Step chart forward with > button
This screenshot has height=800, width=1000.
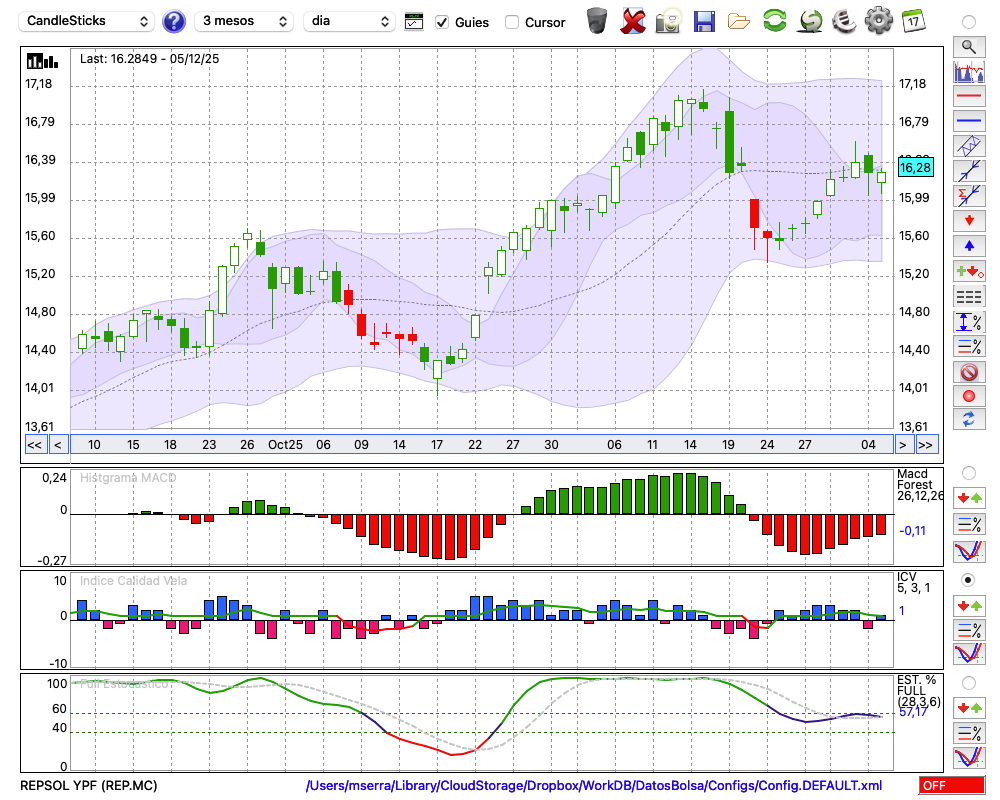pyautogui.click(x=903, y=445)
